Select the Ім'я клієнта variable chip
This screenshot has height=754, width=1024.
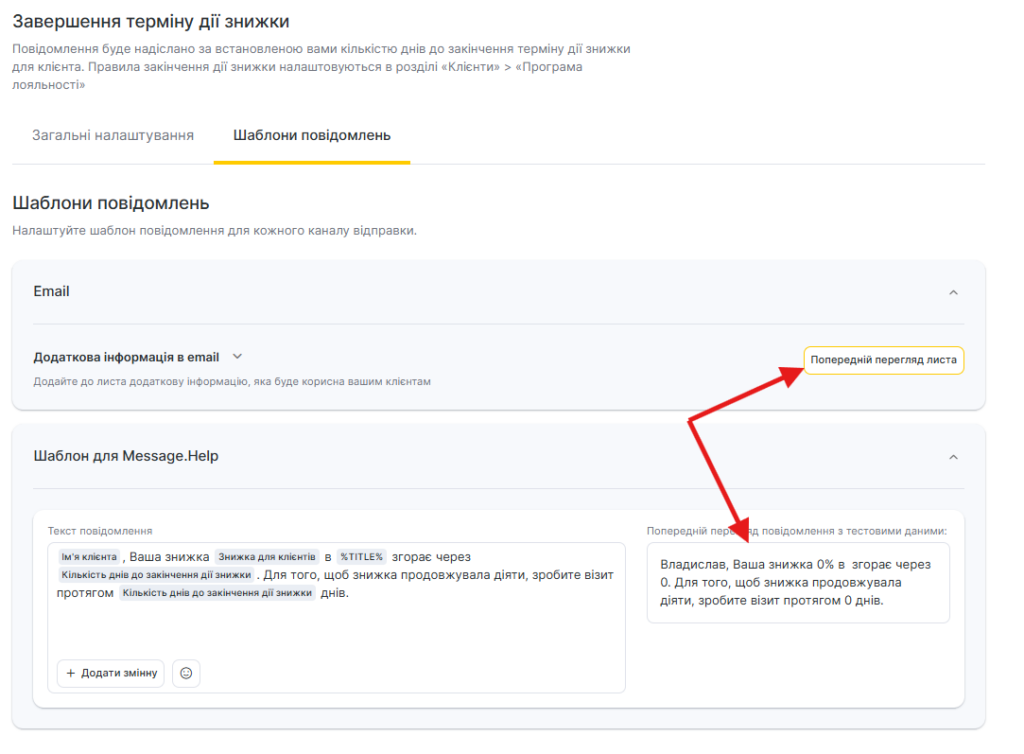click(x=90, y=557)
